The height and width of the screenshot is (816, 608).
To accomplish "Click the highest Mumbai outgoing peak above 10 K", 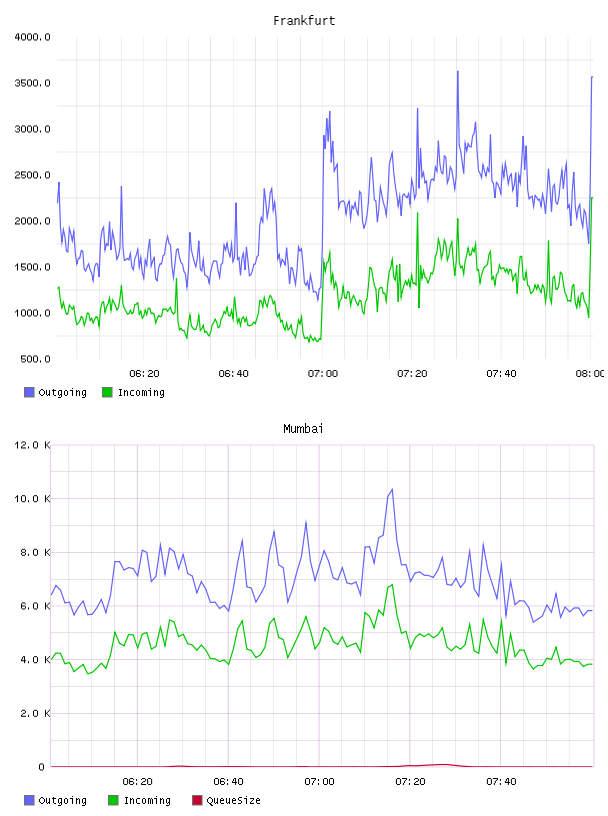I will point(392,489).
